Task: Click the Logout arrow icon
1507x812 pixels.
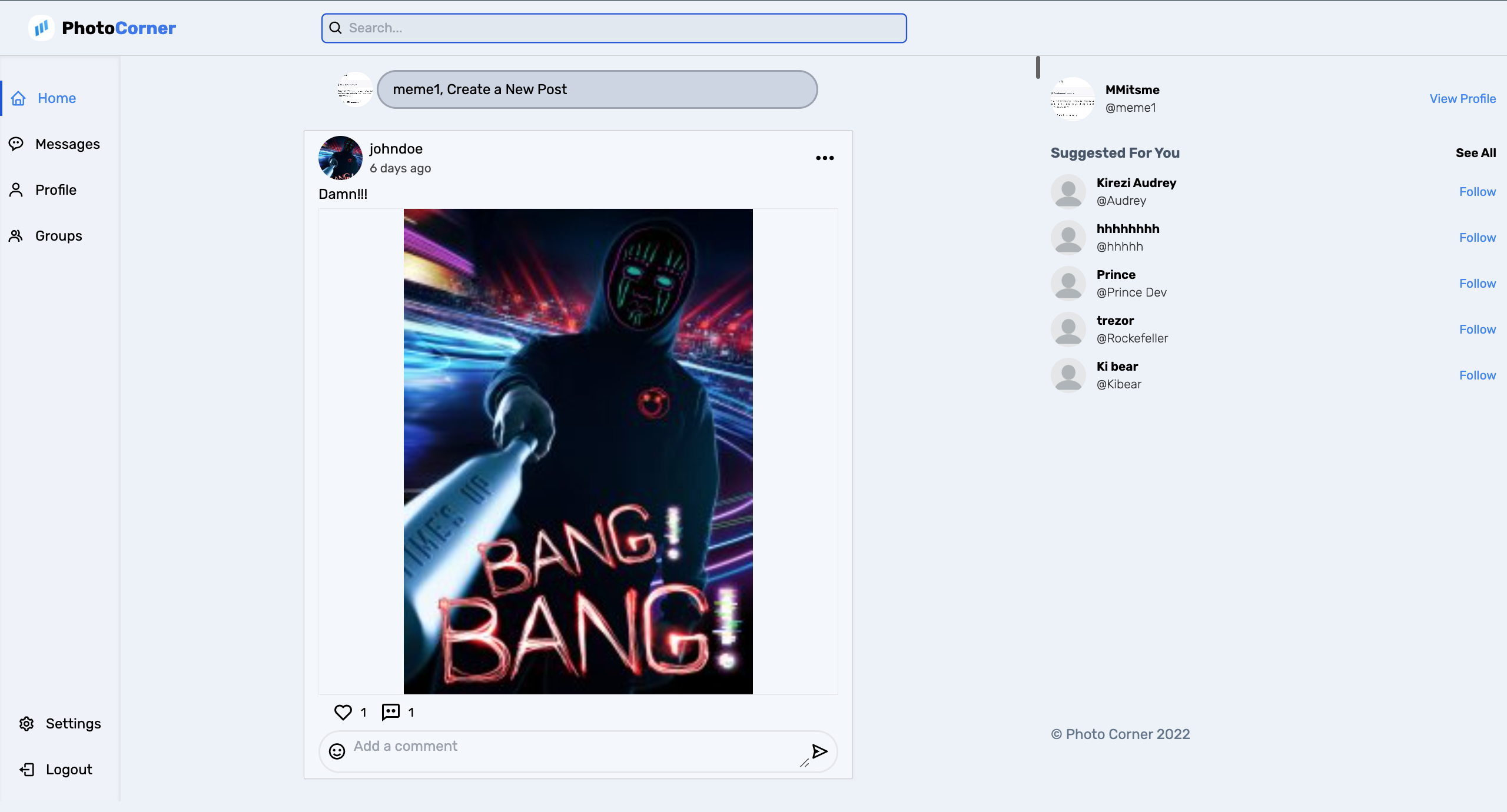Action: pos(26,769)
